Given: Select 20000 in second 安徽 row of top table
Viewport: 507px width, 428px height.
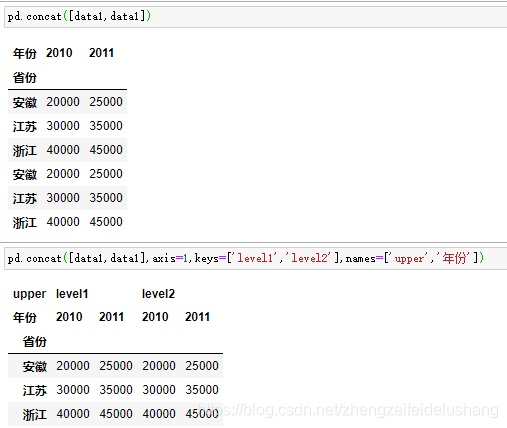Looking at the screenshot, I should tap(63, 174).
